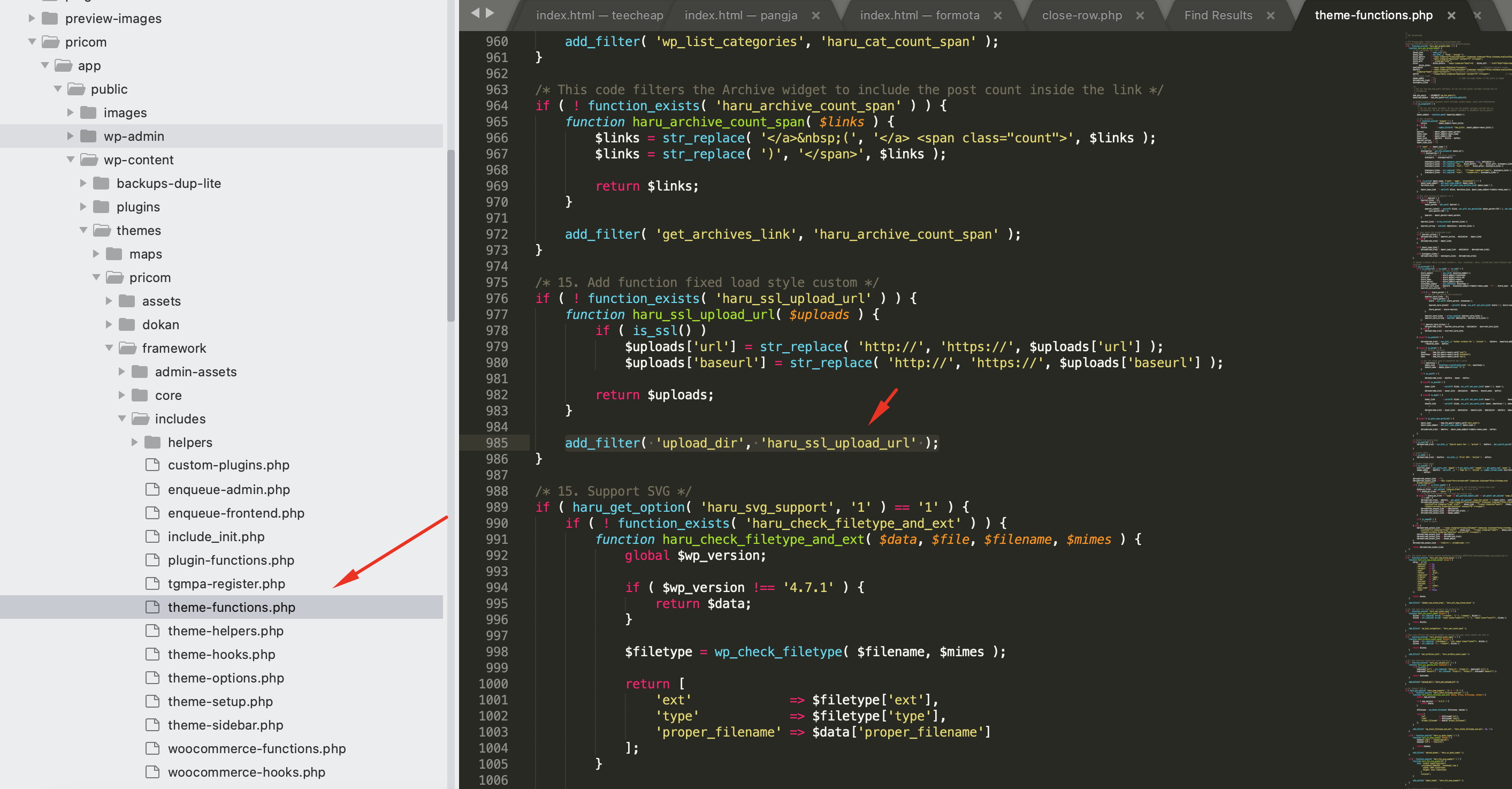Screen dimensions: 1512x789
Task: Open theme-options.php file
Action: 225,678
